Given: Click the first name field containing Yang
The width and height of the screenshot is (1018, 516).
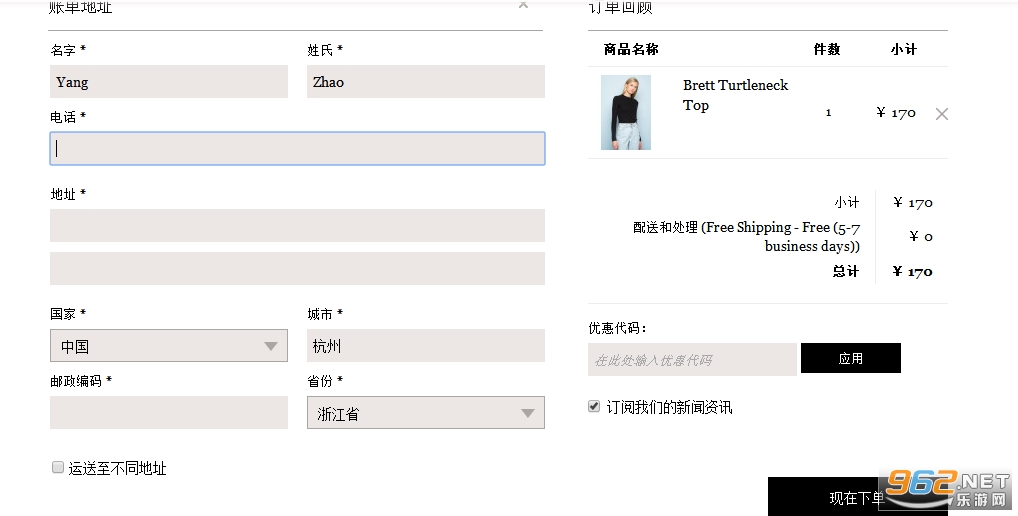Looking at the screenshot, I should pos(169,82).
